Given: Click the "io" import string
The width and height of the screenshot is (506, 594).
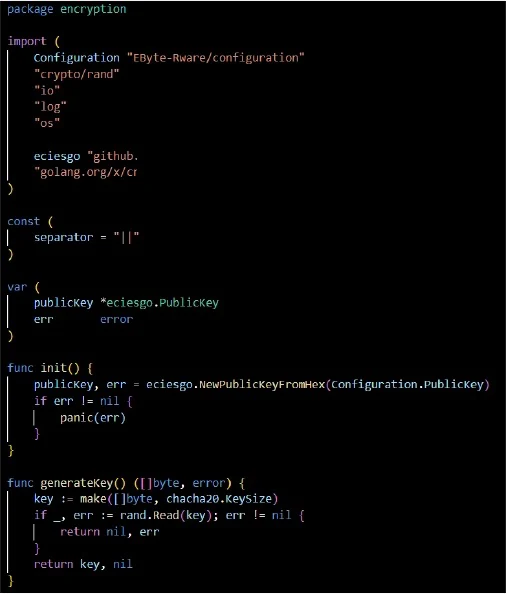Looking at the screenshot, I should coord(47,90).
